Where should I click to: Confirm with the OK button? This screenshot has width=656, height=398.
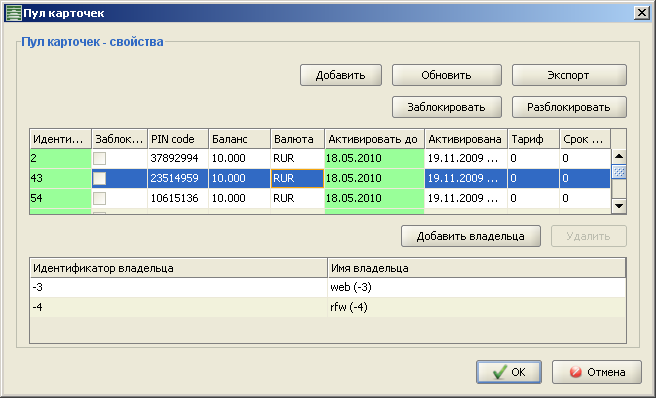509,372
